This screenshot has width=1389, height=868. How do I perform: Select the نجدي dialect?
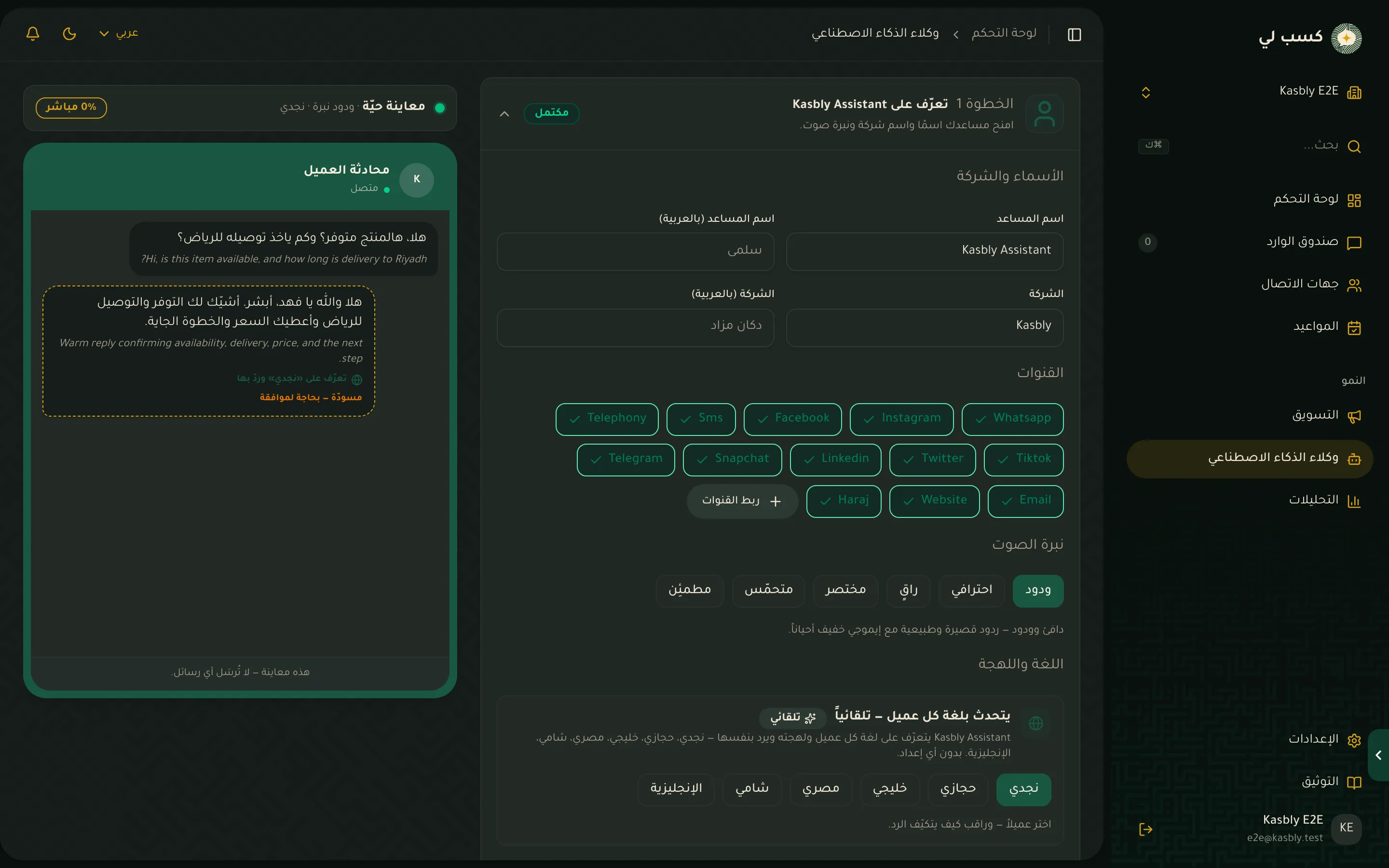tap(1024, 789)
